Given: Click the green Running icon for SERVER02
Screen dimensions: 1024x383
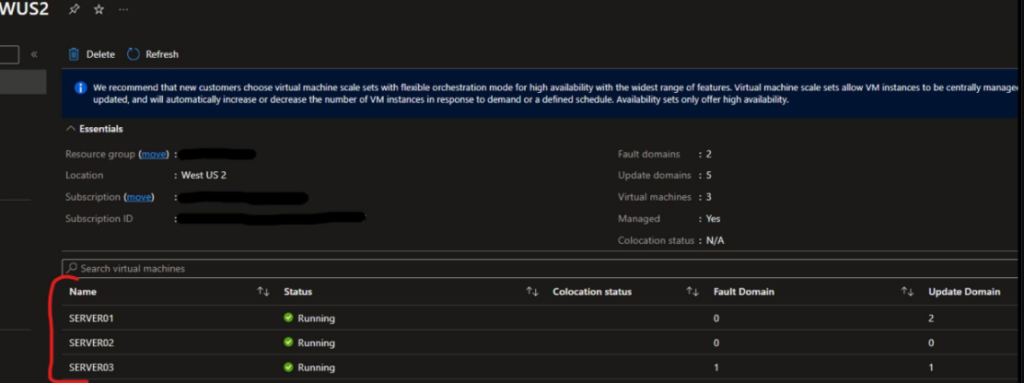Looking at the screenshot, I should pyautogui.click(x=289, y=342).
